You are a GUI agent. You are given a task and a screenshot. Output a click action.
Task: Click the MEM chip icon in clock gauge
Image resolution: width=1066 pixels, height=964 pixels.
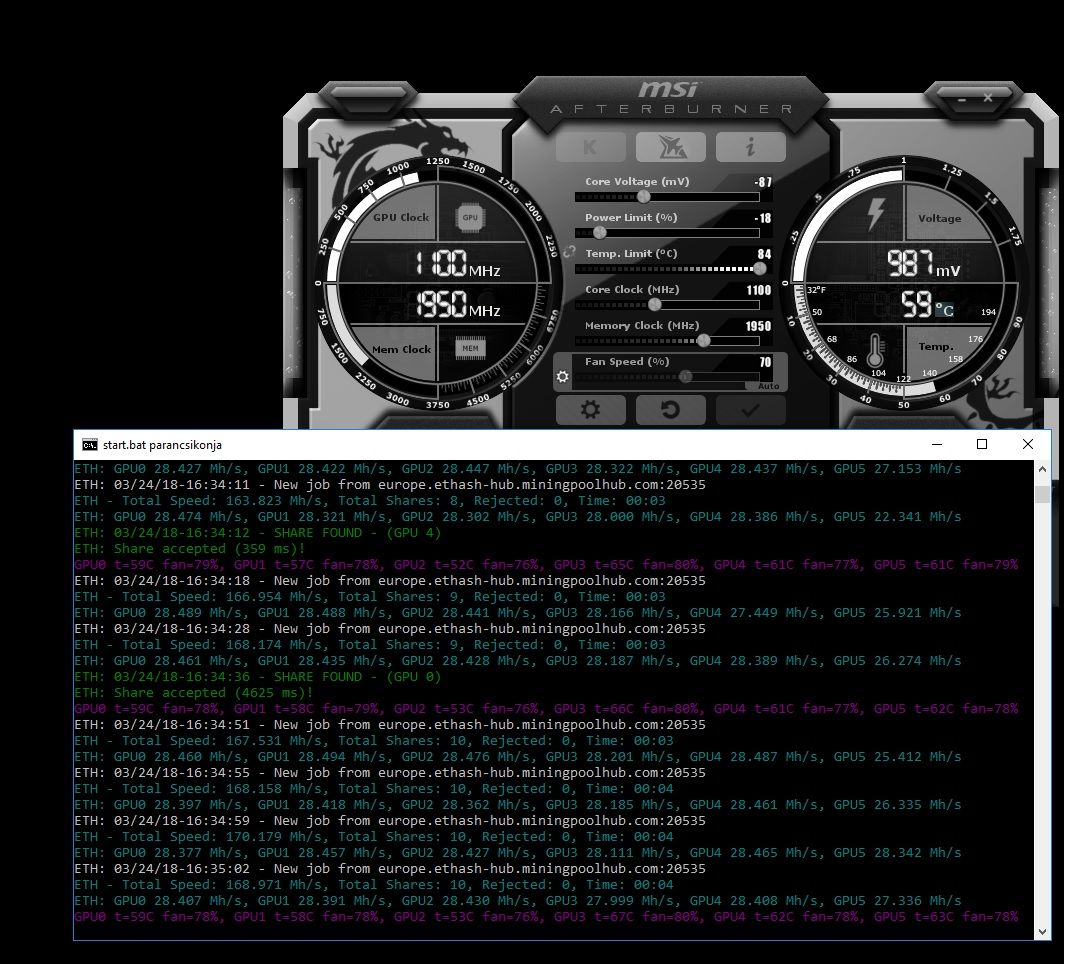(470, 348)
